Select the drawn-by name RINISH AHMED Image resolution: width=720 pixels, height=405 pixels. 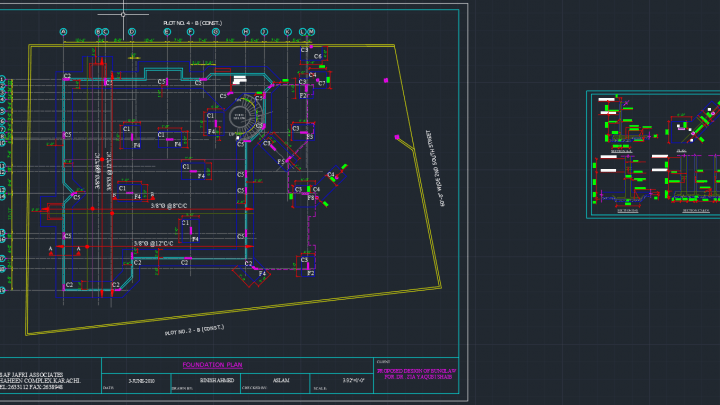click(217, 380)
